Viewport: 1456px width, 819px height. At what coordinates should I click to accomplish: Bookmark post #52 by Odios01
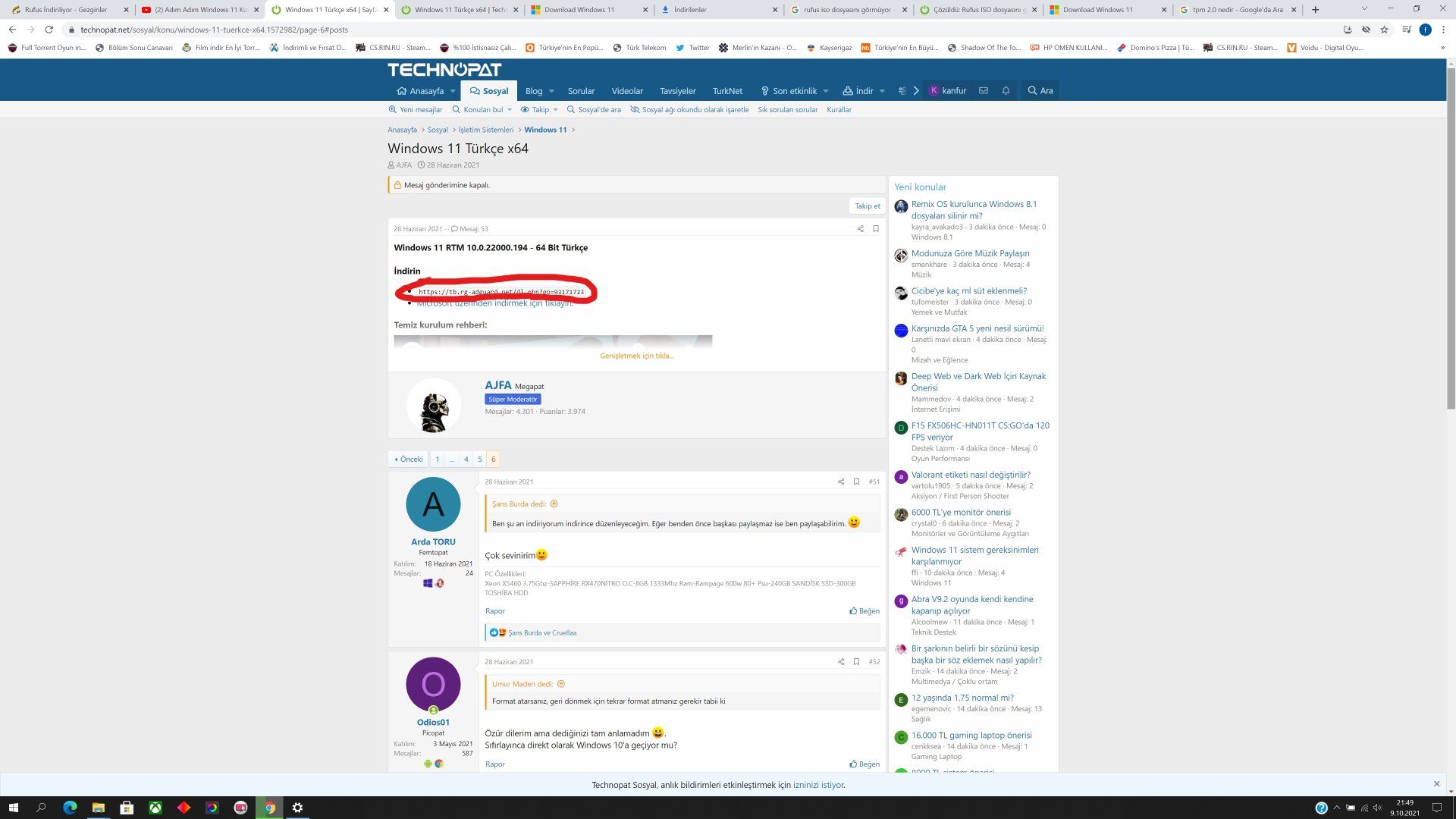click(x=856, y=662)
